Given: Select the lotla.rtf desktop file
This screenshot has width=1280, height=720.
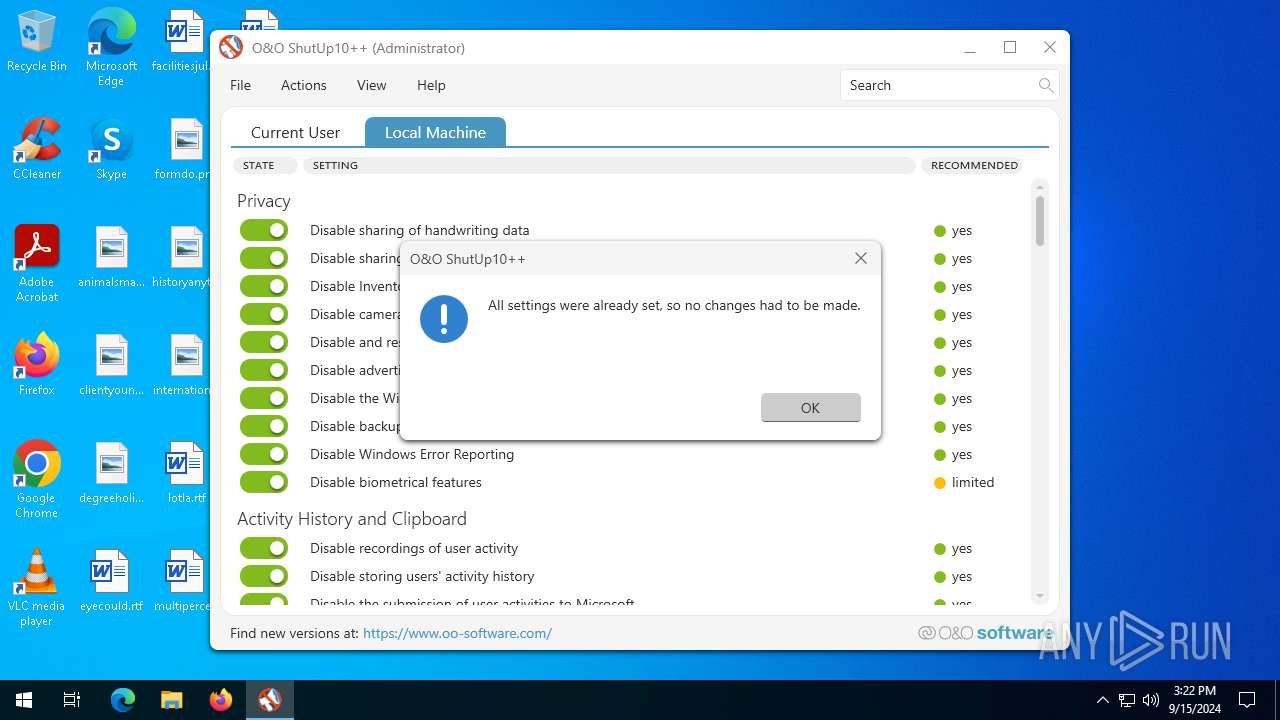Looking at the screenshot, I should pyautogui.click(x=185, y=473).
